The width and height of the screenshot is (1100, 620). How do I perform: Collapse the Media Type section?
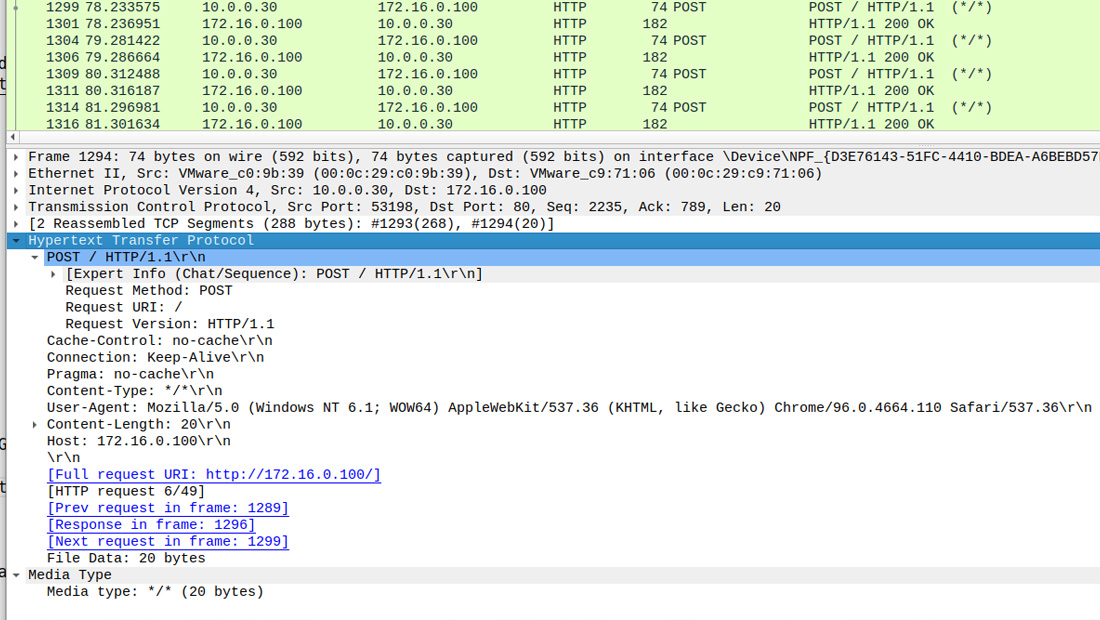[16, 575]
